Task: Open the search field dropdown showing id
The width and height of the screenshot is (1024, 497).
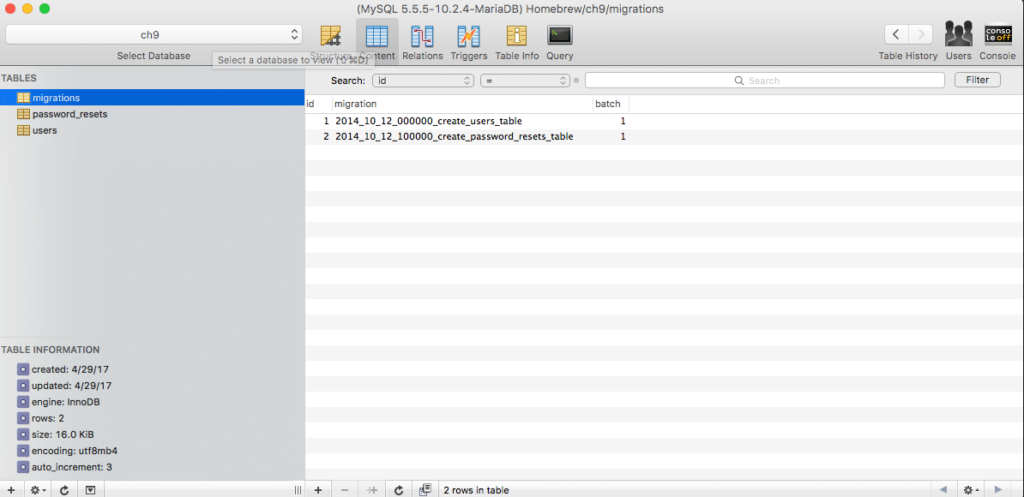Action: click(423, 80)
